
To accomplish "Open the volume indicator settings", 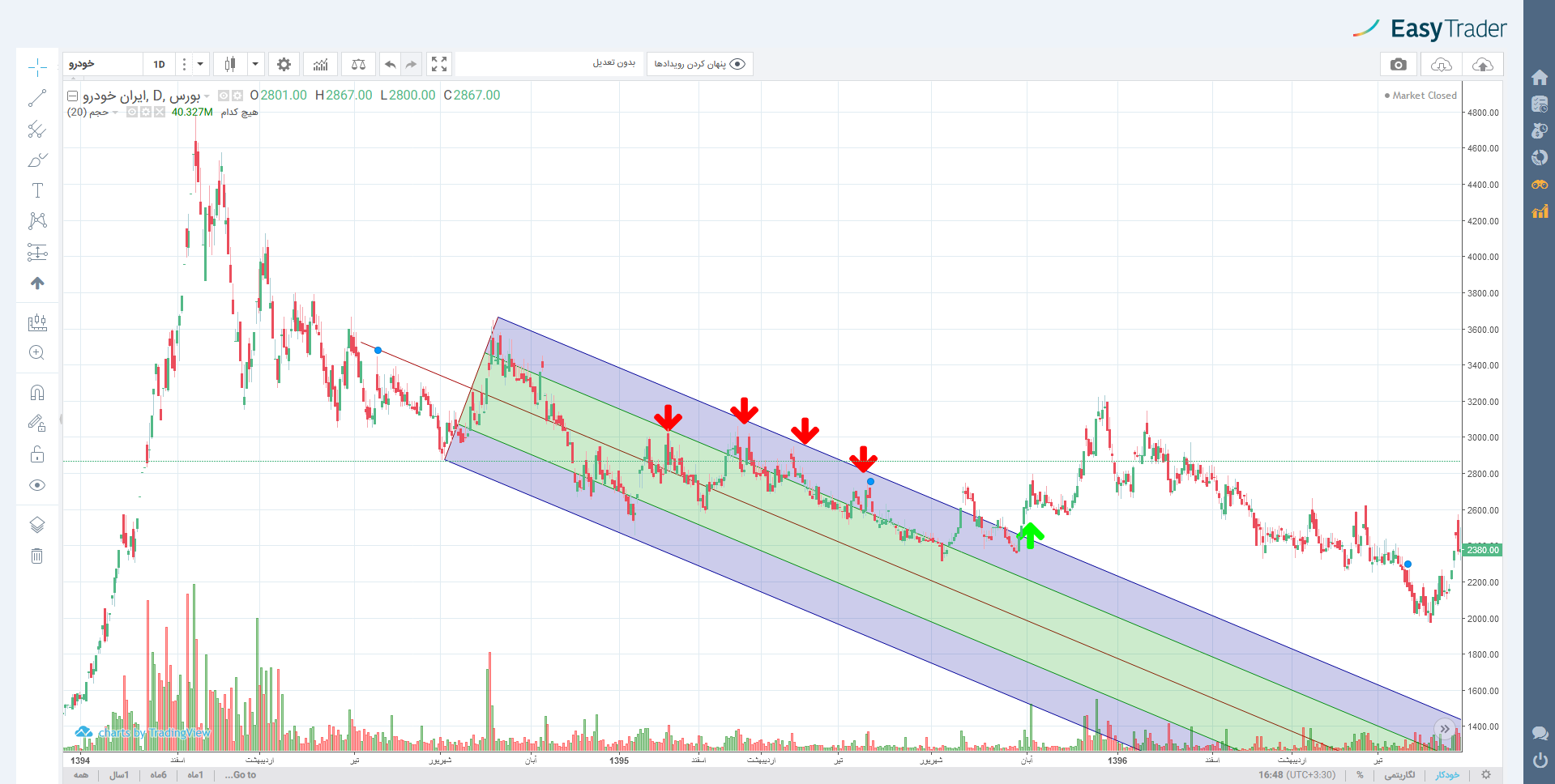I will pyautogui.click(x=146, y=112).
